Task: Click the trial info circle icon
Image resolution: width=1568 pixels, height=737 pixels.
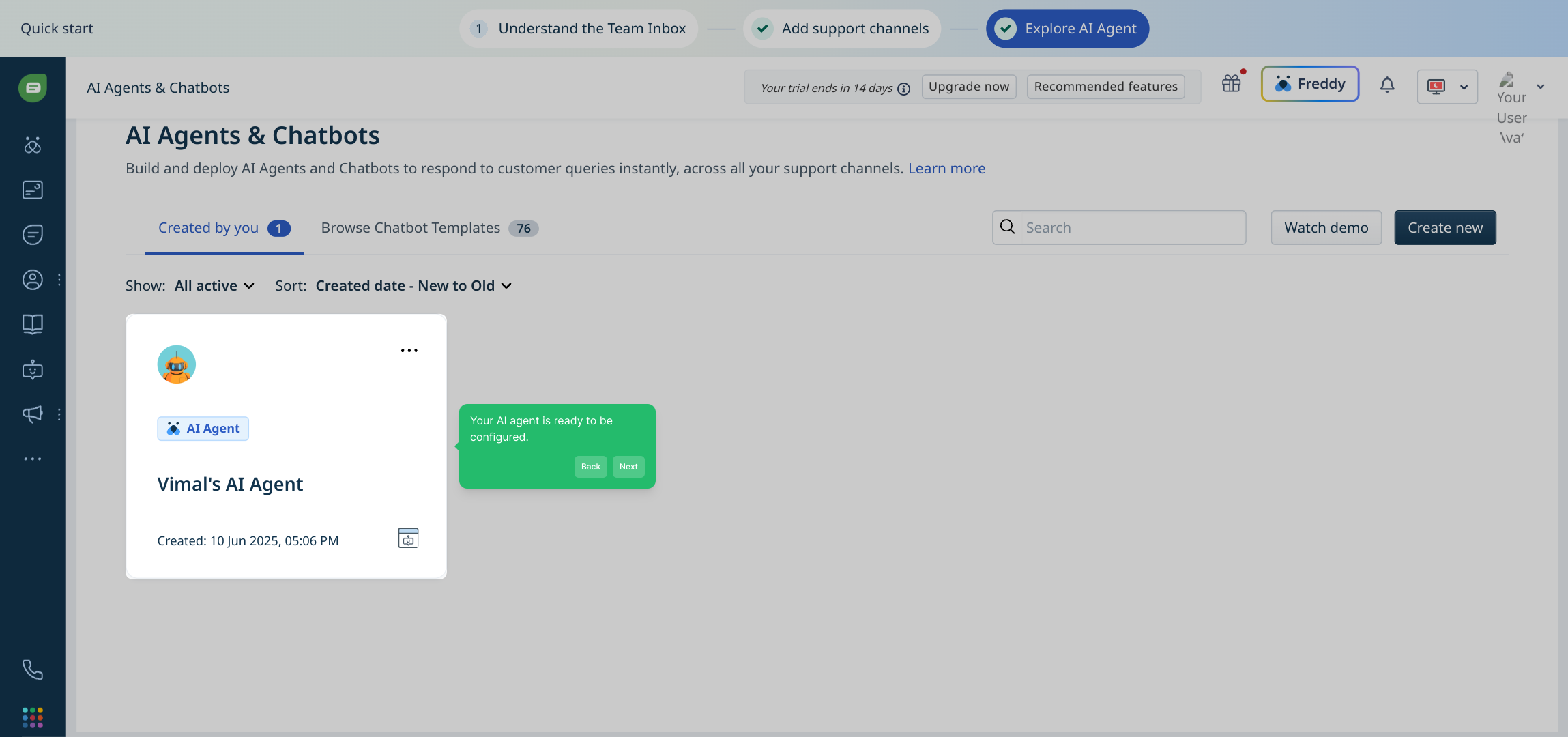Action: pos(904,89)
